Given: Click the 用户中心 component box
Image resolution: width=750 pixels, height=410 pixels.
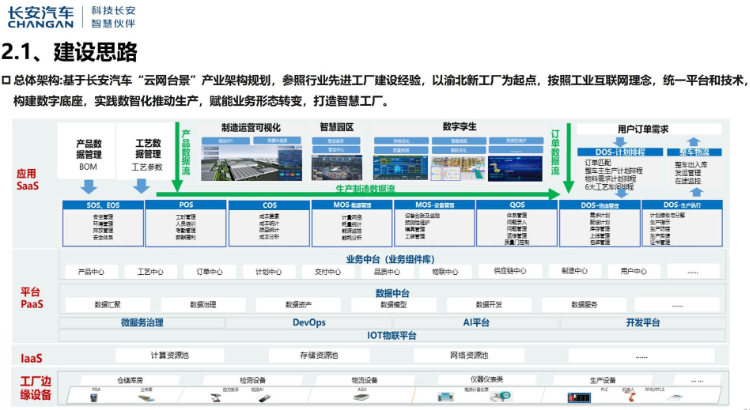Looking at the screenshot, I should (634, 271).
